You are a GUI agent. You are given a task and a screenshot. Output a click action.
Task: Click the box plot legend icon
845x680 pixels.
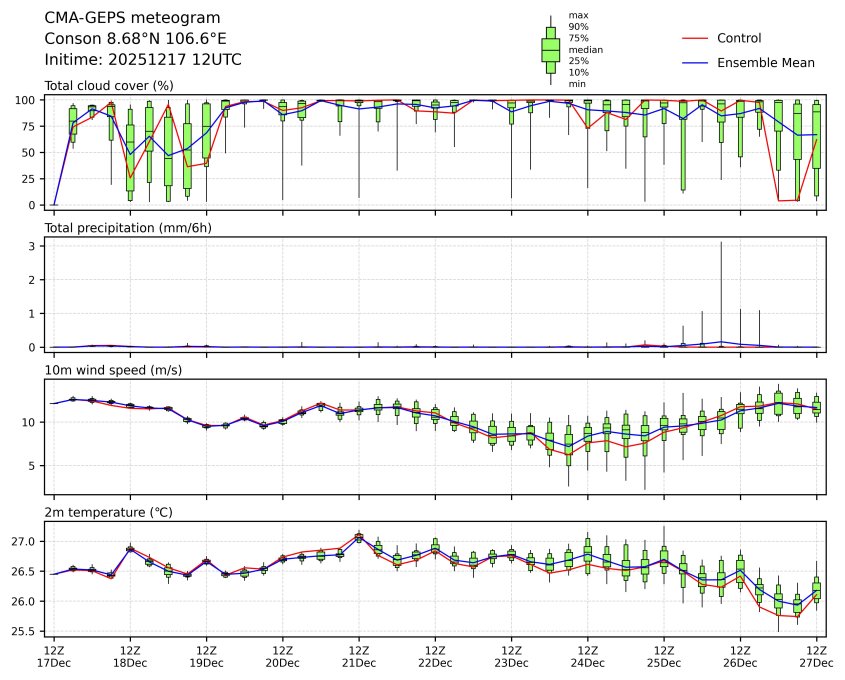pyautogui.click(x=550, y=50)
